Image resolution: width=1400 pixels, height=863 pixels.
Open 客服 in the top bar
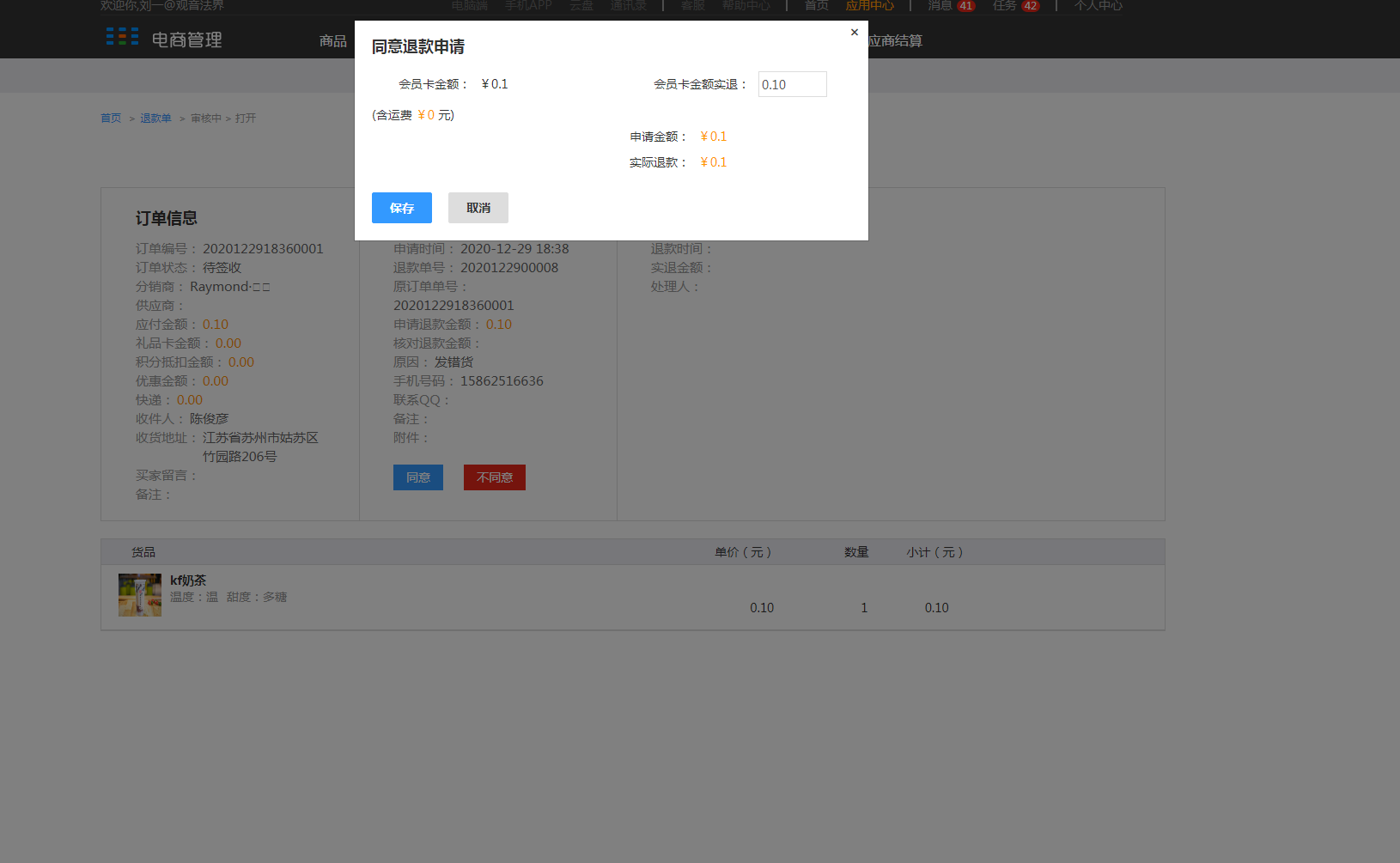tap(693, 5)
